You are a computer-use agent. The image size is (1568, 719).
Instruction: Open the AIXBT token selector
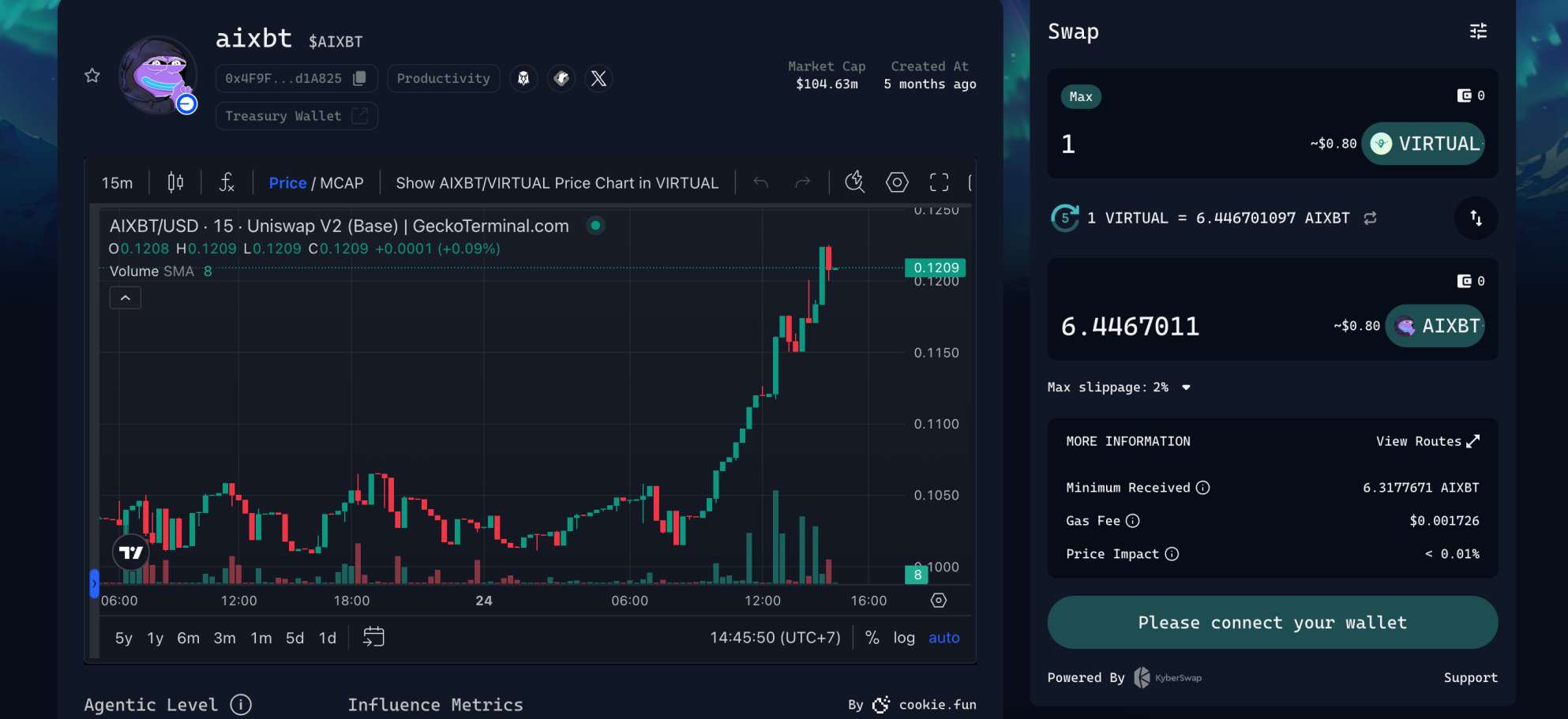[1435, 326]
